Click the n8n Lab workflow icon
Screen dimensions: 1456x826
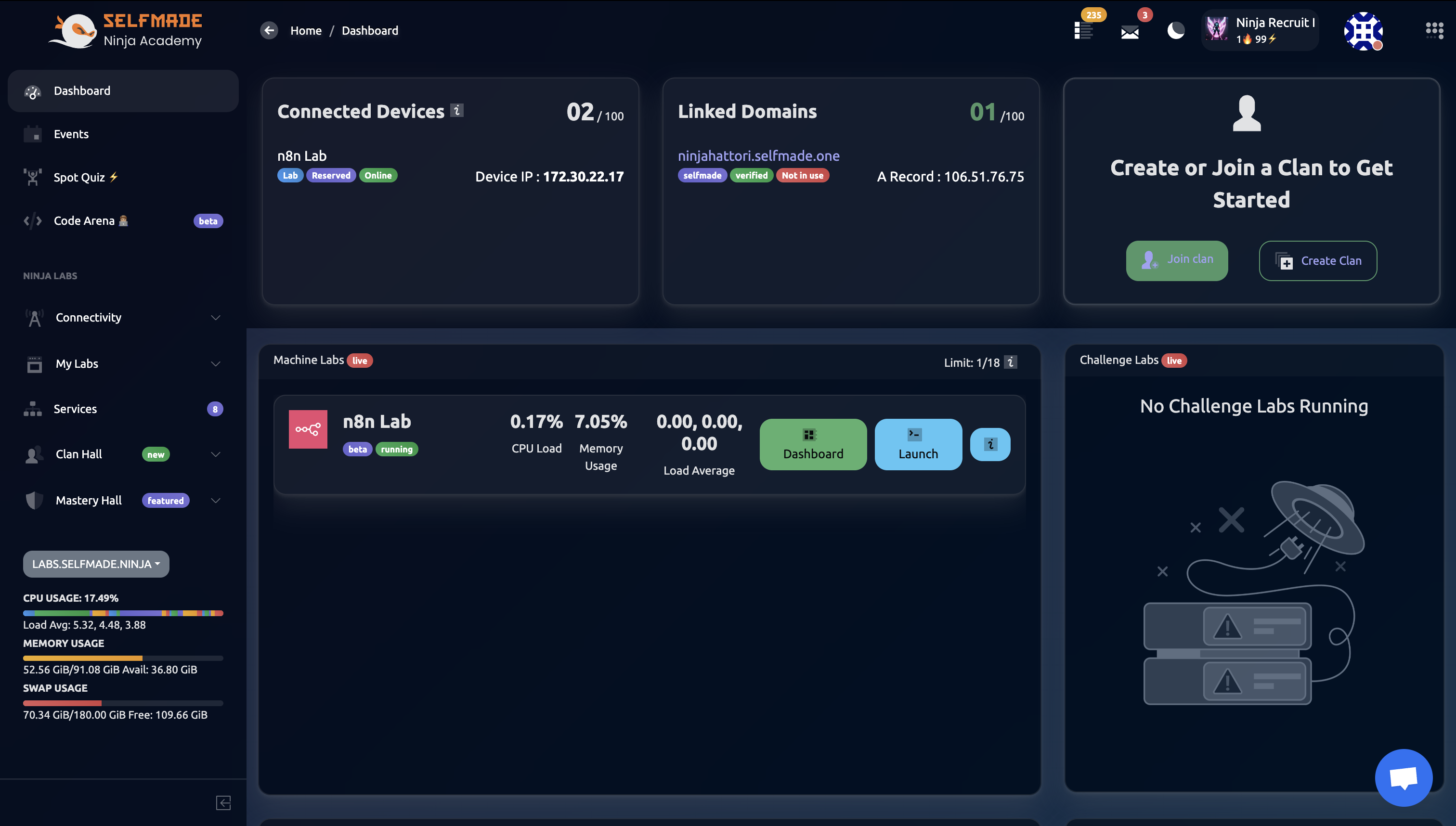[x=308, y=429]
